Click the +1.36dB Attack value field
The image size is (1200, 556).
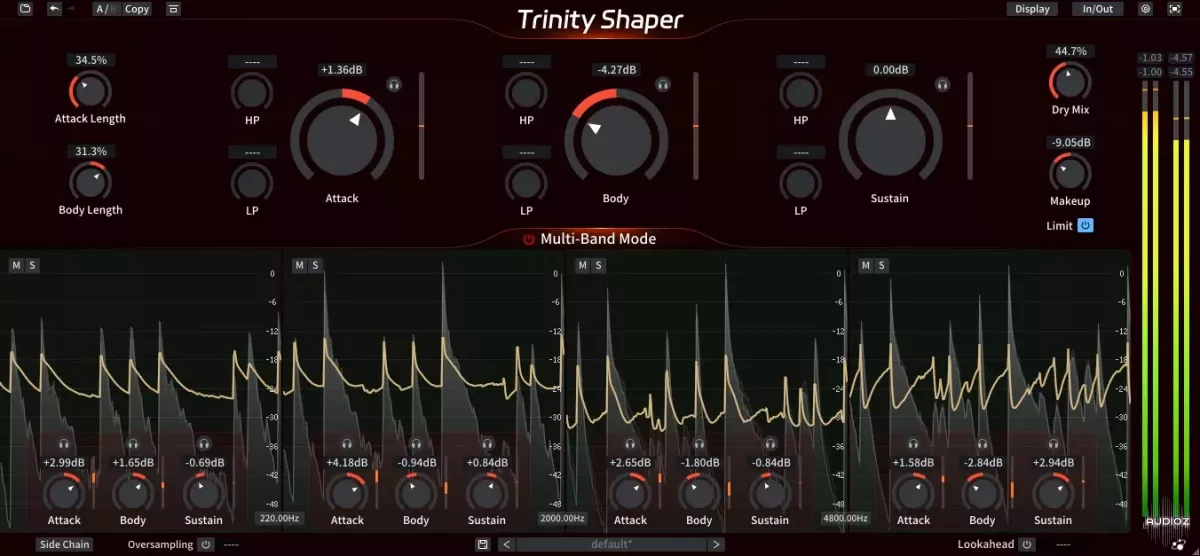(x=342, y=70)
